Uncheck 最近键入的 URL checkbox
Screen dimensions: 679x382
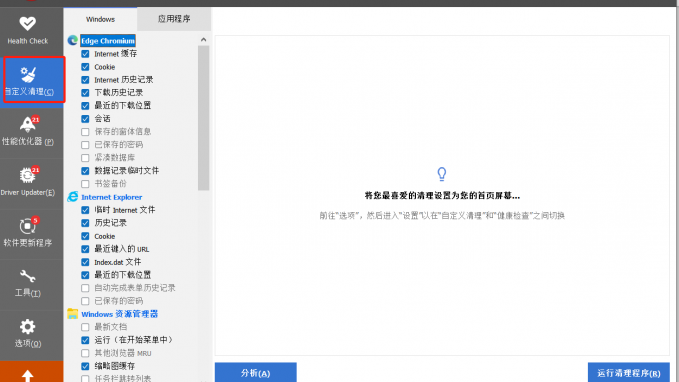[85, 249]
